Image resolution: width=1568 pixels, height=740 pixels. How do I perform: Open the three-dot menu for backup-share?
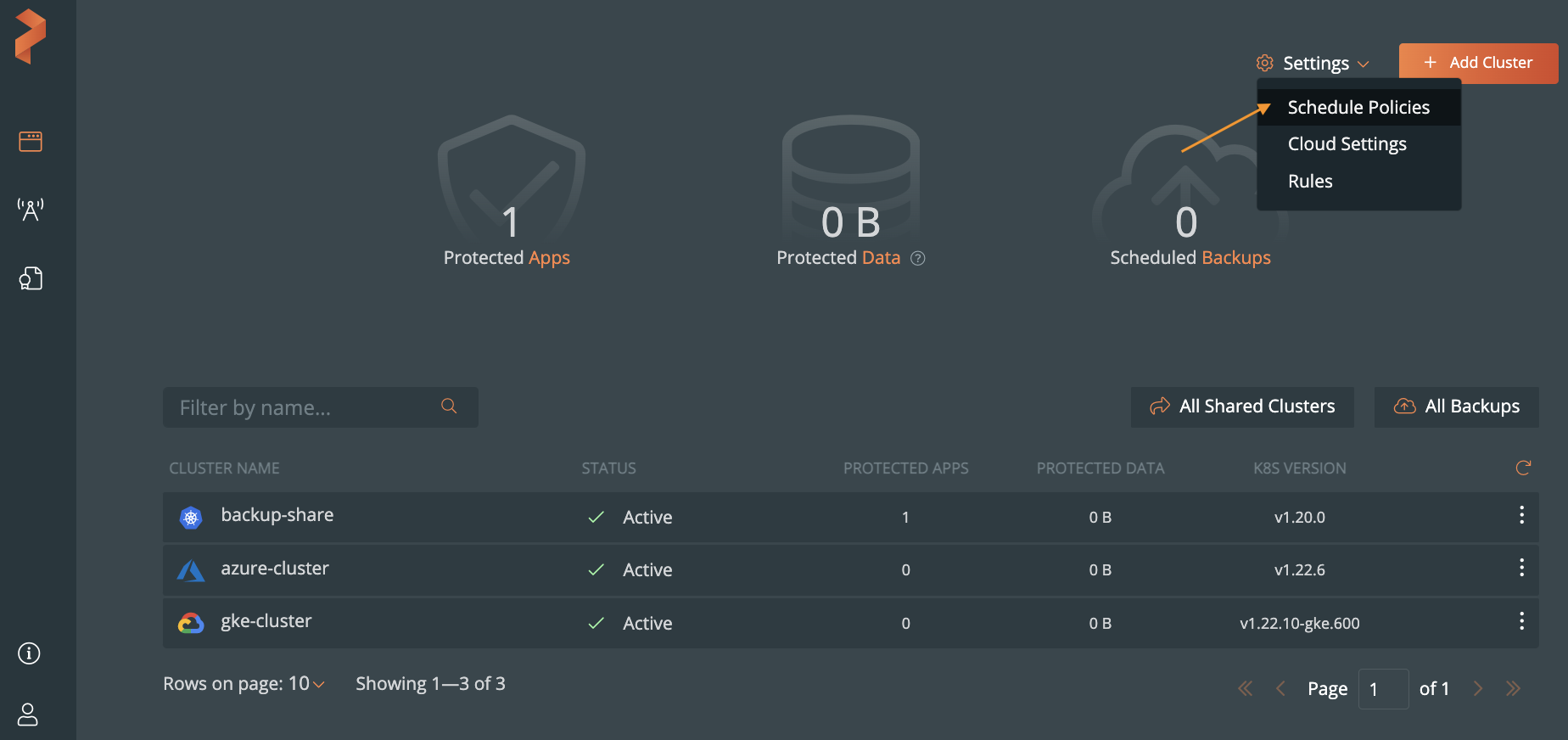tap(1521, 515)
